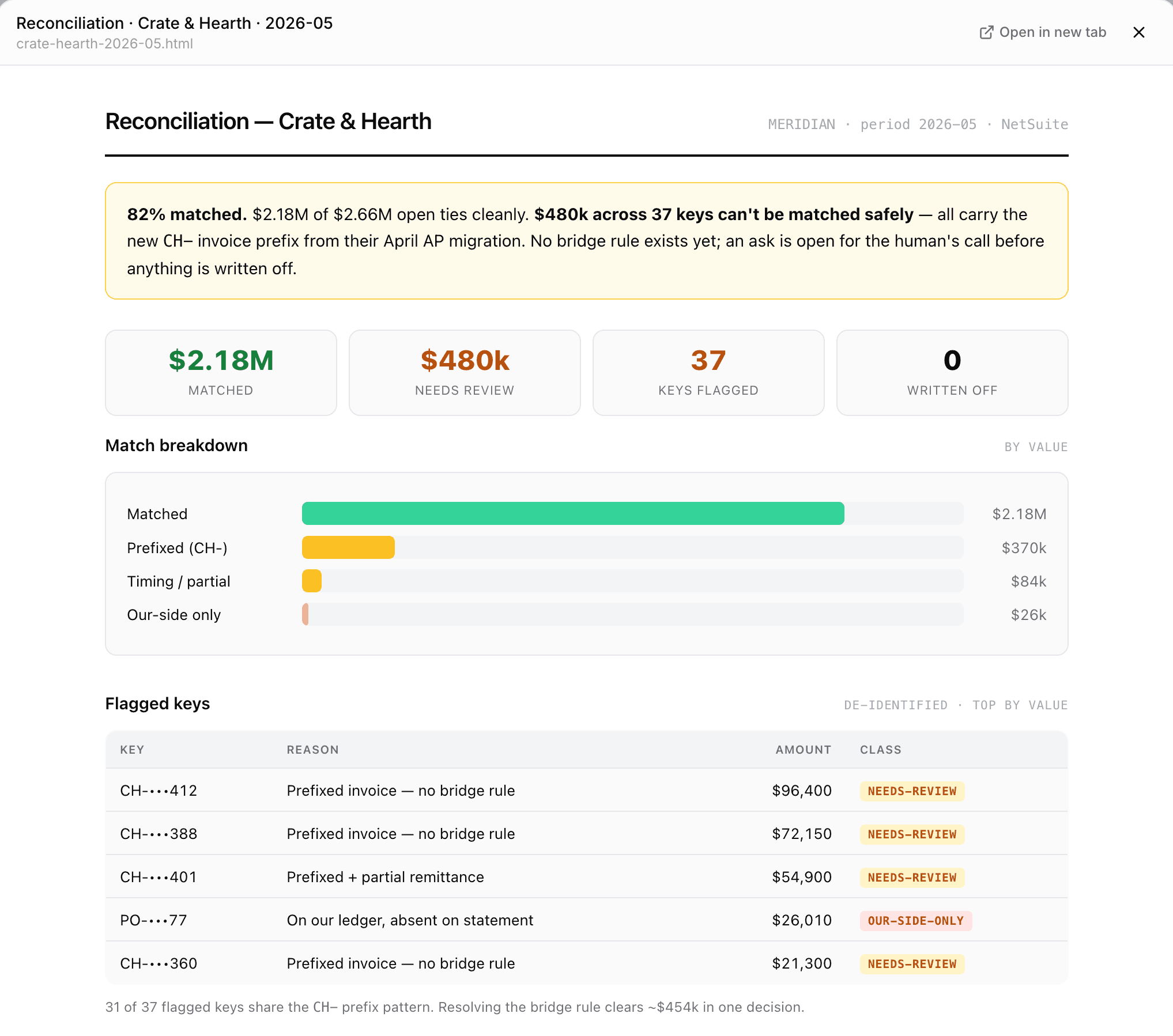Select the PO-•••77 key cell
The width and height of the screenshot is (1173, 1036).
pos(153,920)
